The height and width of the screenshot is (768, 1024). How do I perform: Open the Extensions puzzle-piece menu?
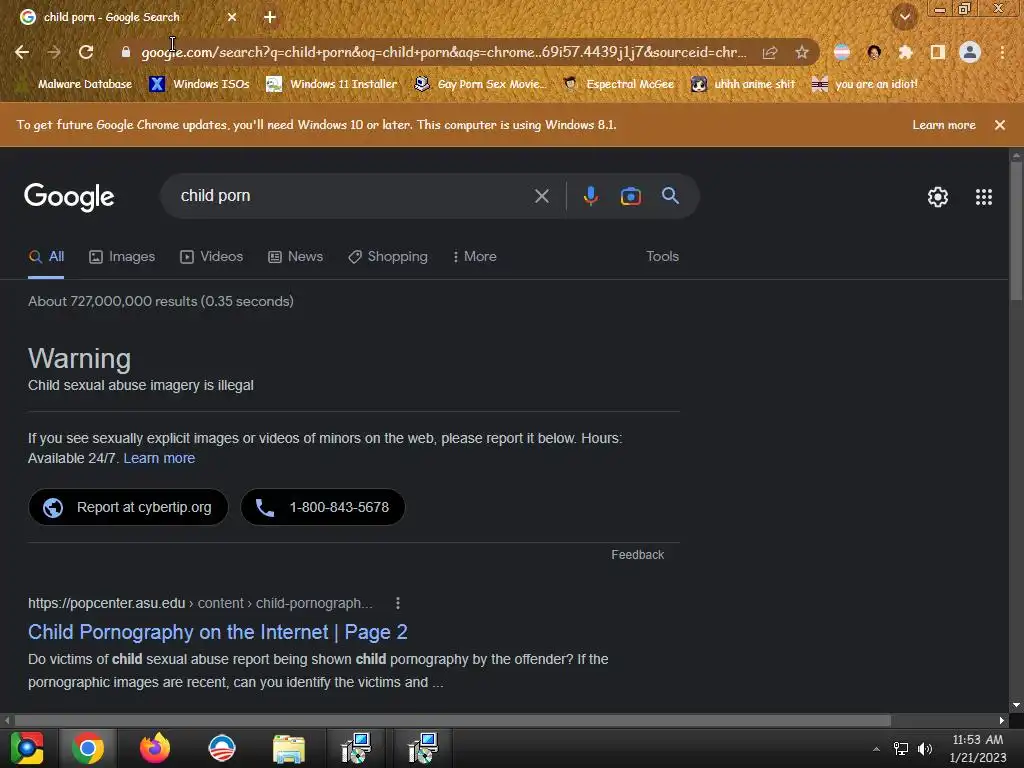point(905,52)
